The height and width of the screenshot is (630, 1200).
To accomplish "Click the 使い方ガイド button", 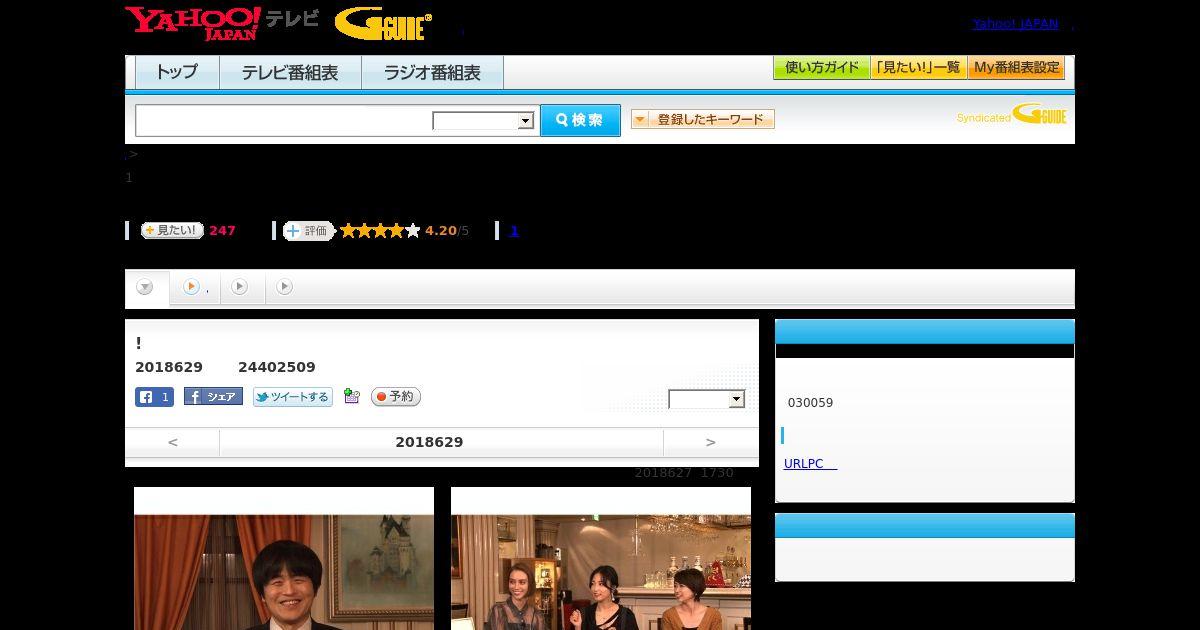I will click(822, 68).
